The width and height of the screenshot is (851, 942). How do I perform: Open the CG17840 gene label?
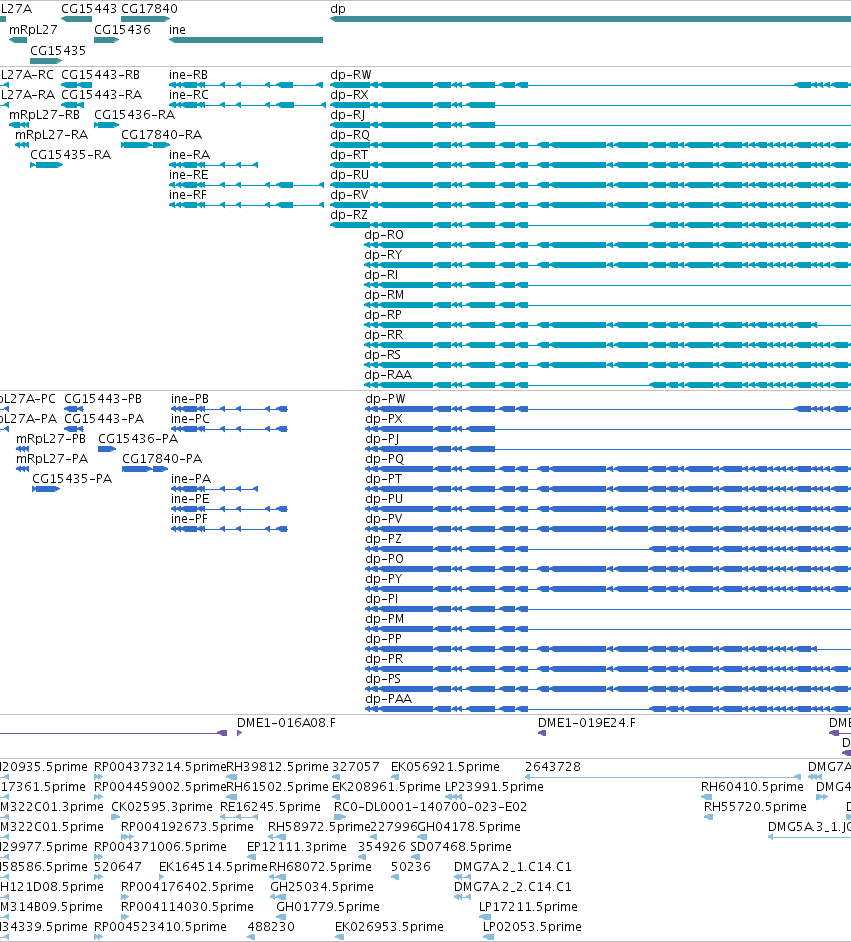click(150, 9)
